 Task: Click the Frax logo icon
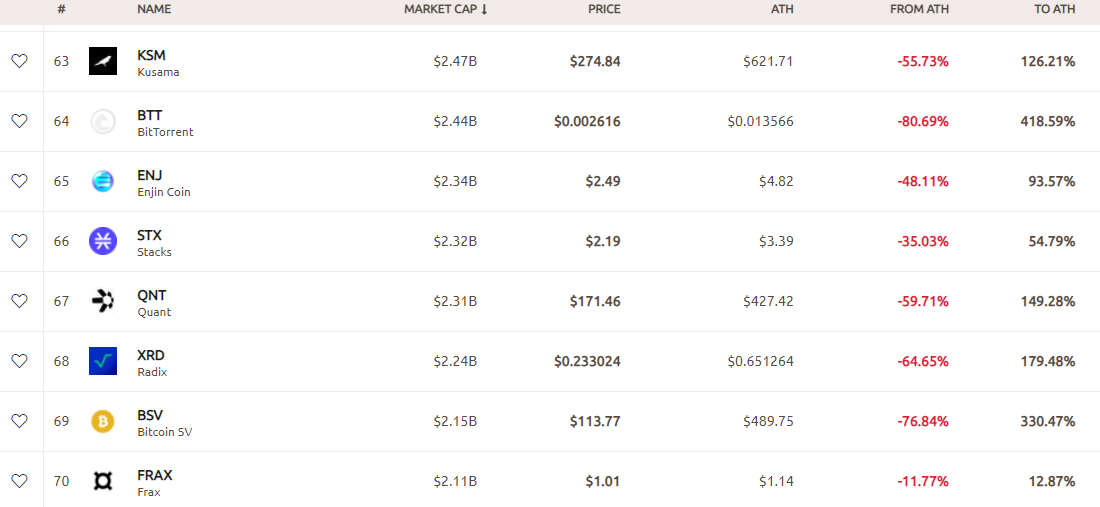[x=103, y=481]
